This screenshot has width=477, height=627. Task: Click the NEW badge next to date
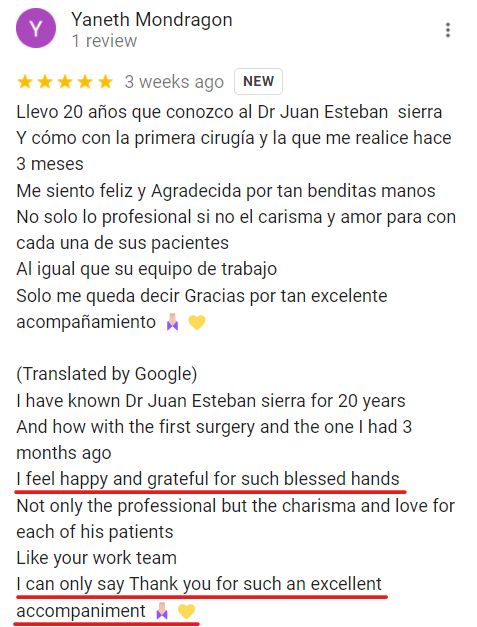258,82
